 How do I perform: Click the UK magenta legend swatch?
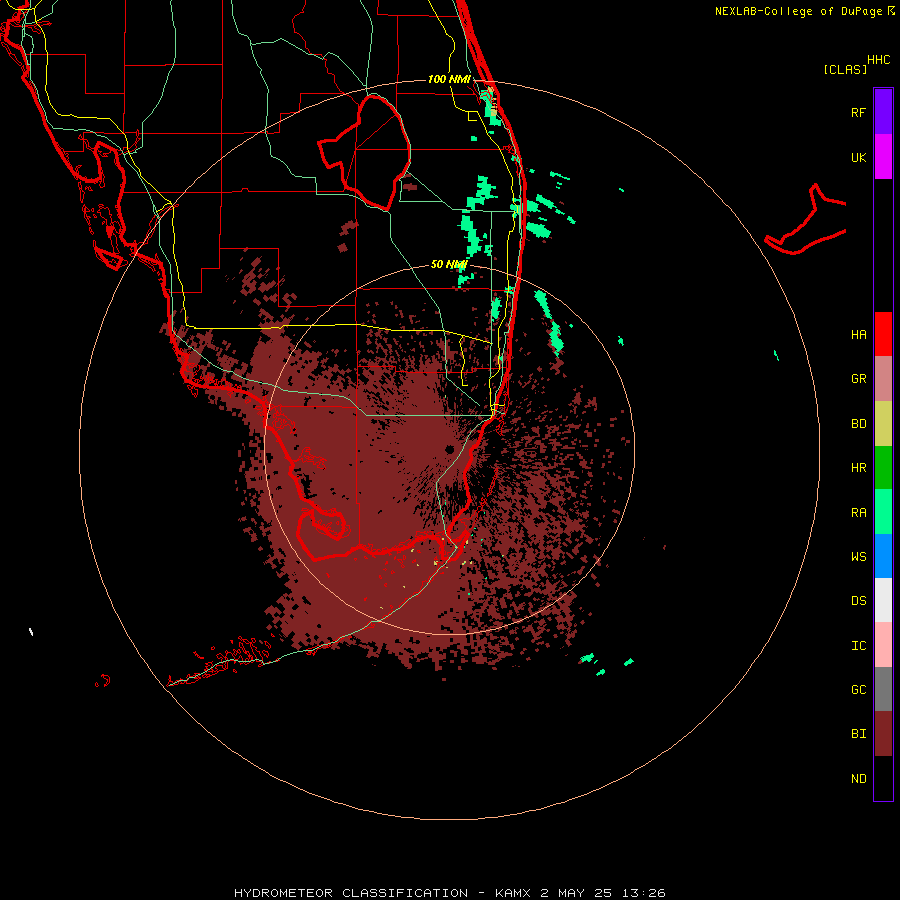[883, 157]
